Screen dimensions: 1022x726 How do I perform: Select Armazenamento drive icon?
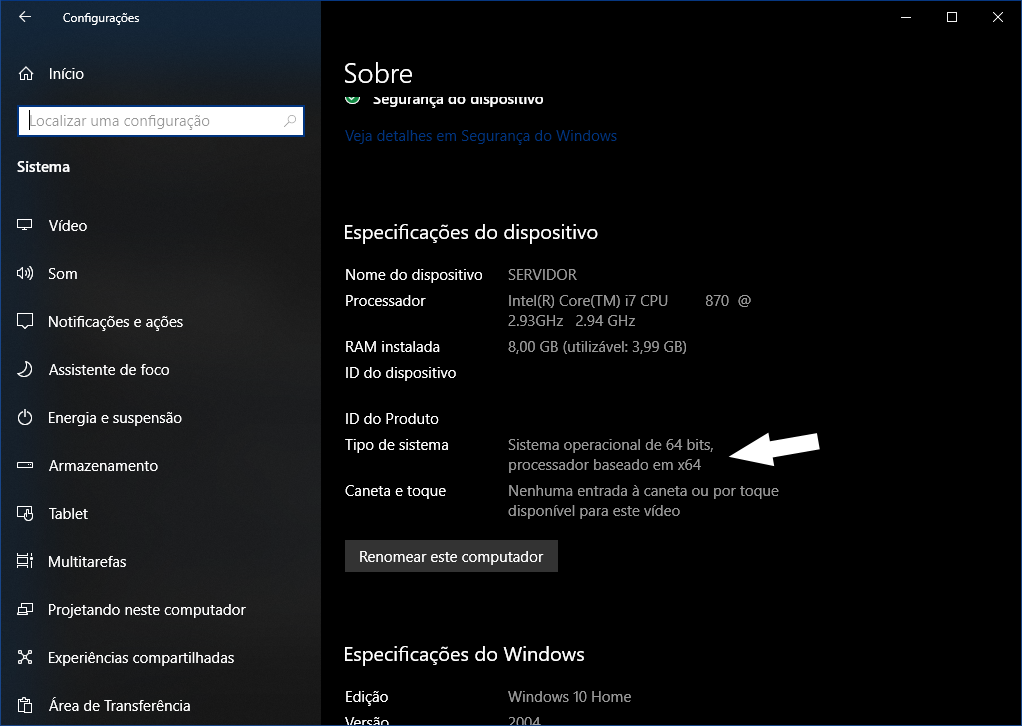click(25, 465)
